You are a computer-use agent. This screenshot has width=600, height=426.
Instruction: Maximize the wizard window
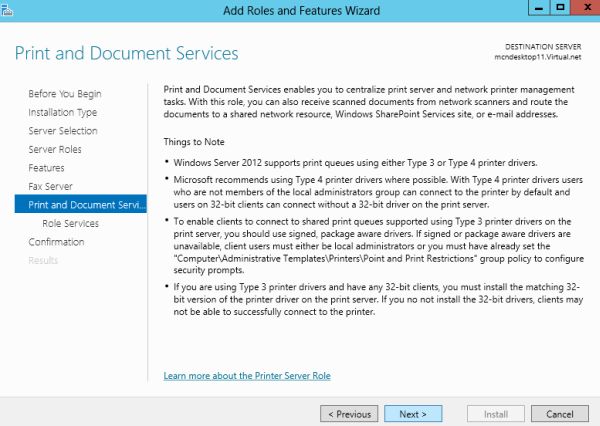560,8
